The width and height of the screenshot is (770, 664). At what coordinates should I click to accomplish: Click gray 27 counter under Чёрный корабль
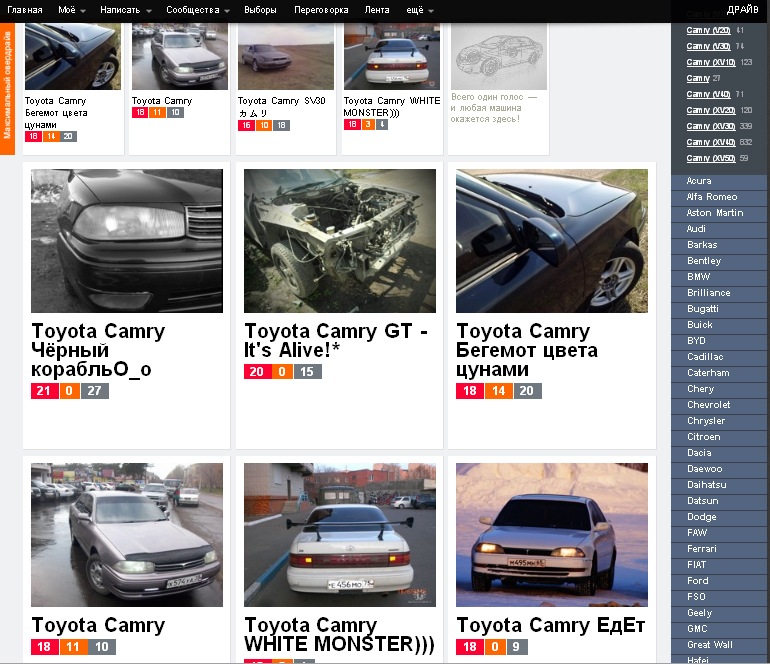pyautogui.click(x=95, y=391)
